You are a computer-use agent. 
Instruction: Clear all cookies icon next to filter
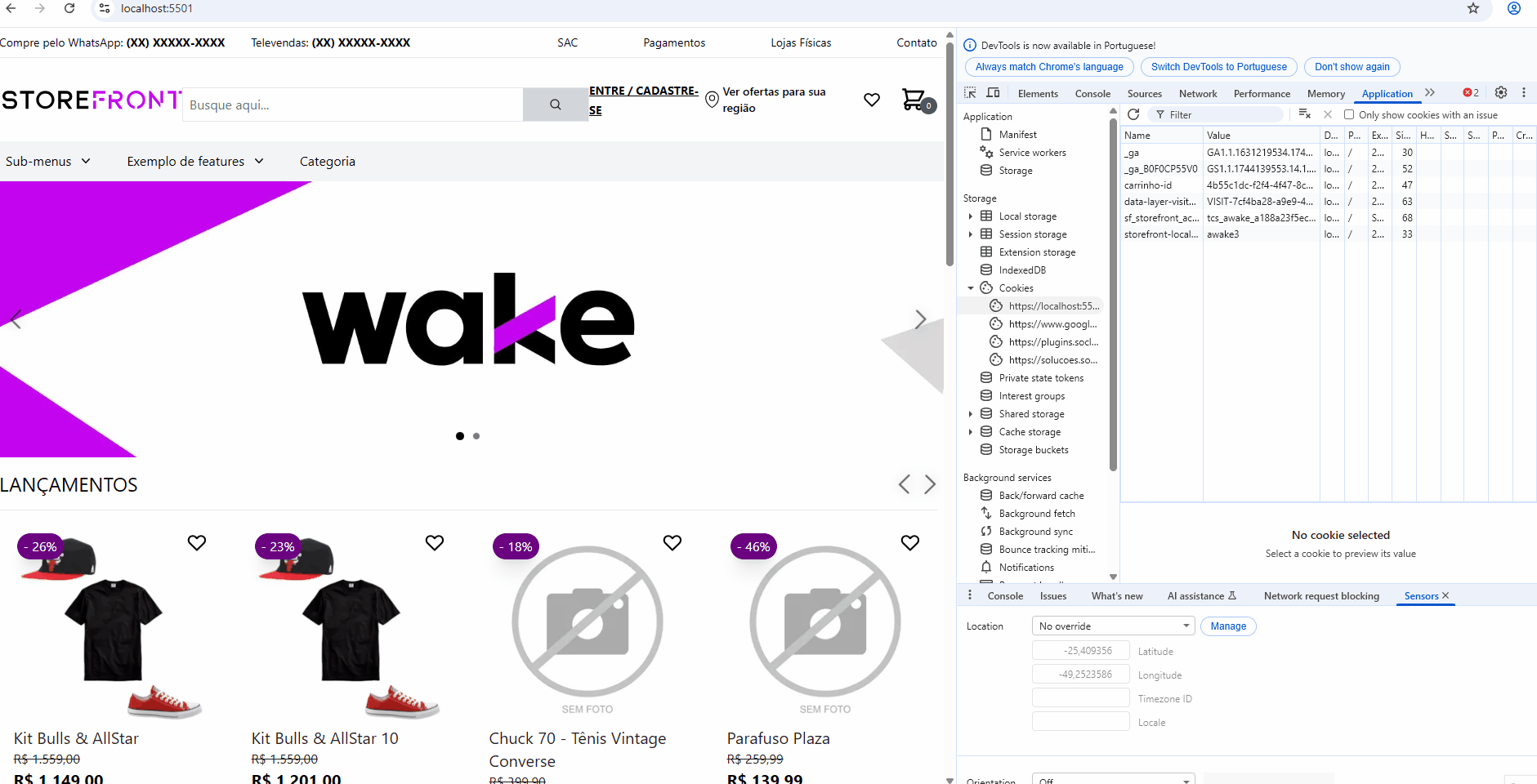coord(1305,114)
